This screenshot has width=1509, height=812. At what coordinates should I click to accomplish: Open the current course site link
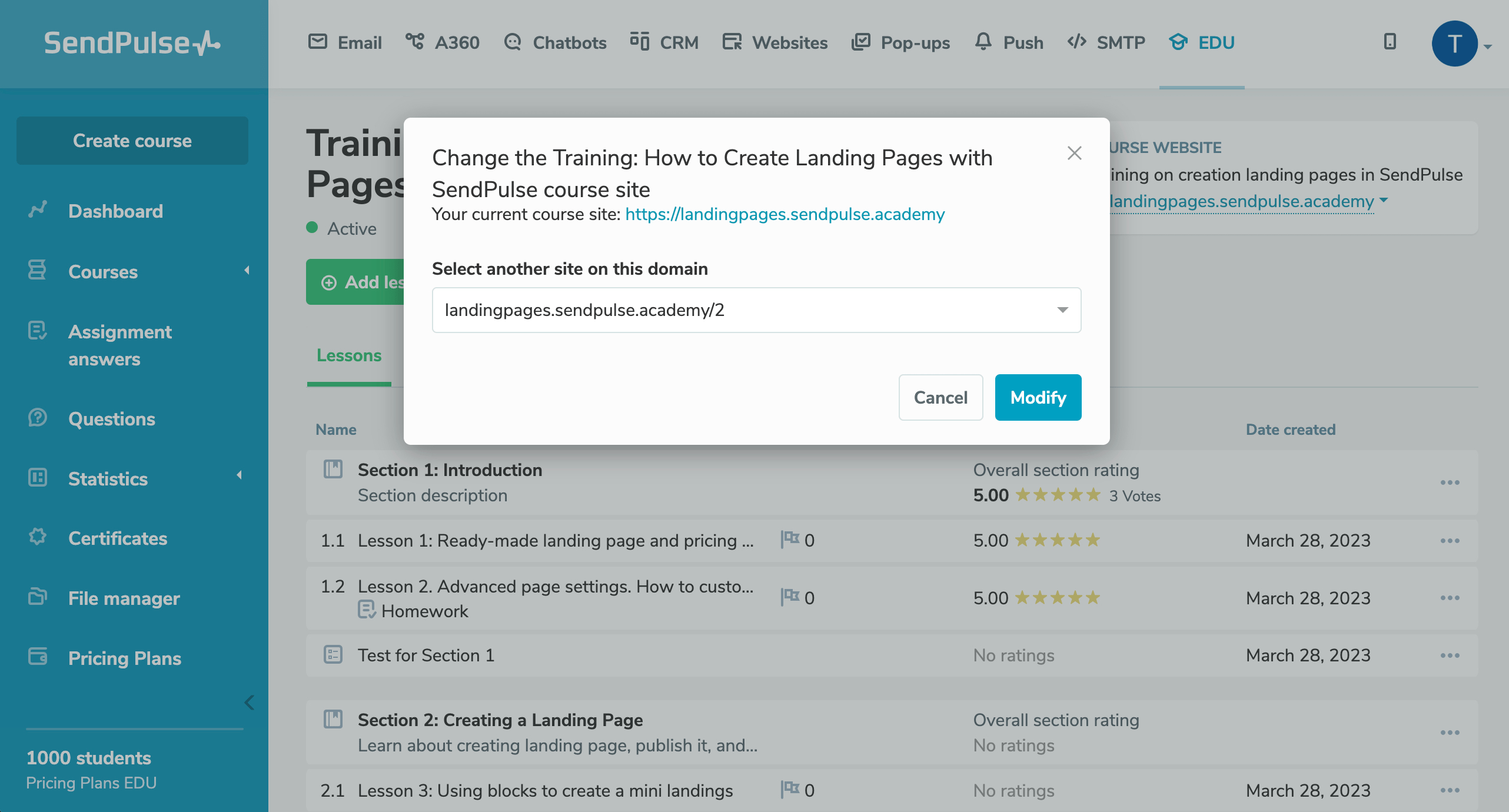coord(785,214)
